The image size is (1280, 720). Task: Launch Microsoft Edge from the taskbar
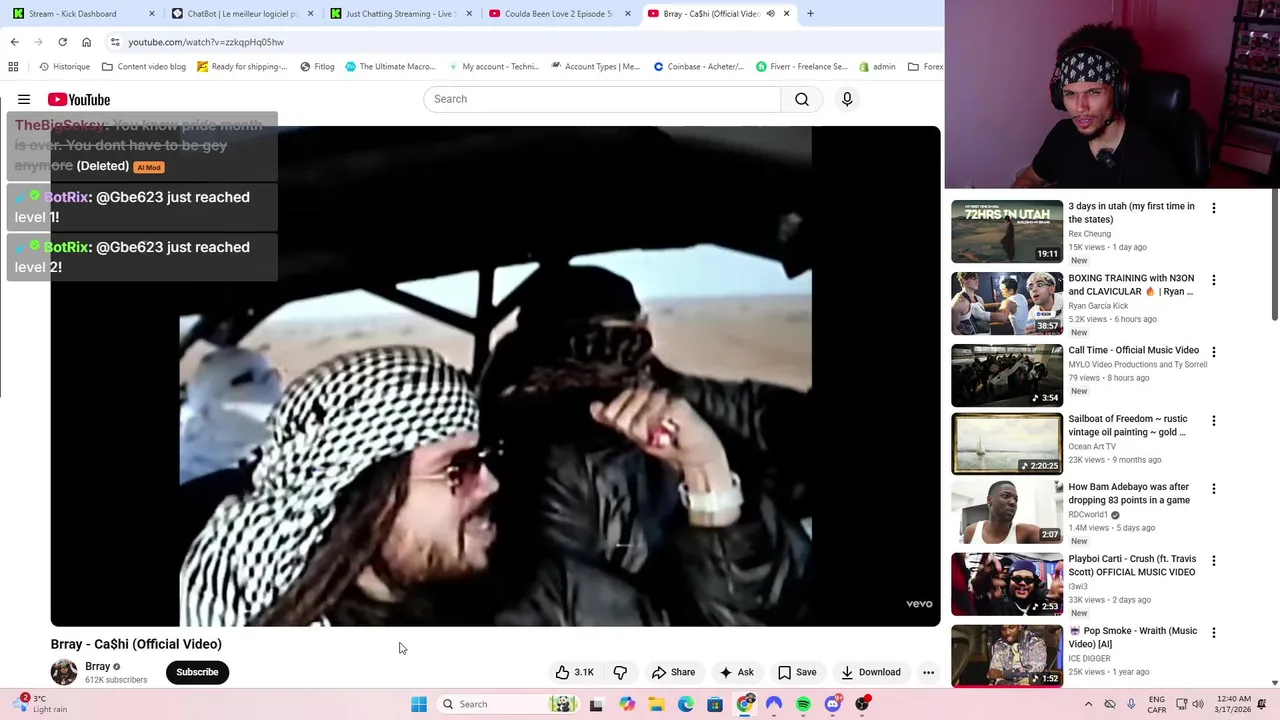tap(685, 704)
